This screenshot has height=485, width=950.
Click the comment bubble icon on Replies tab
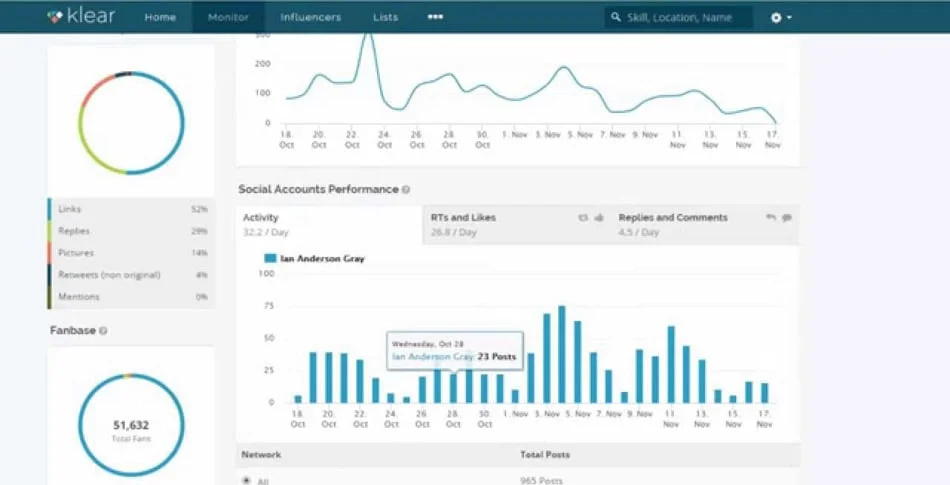tap(787, 218)
